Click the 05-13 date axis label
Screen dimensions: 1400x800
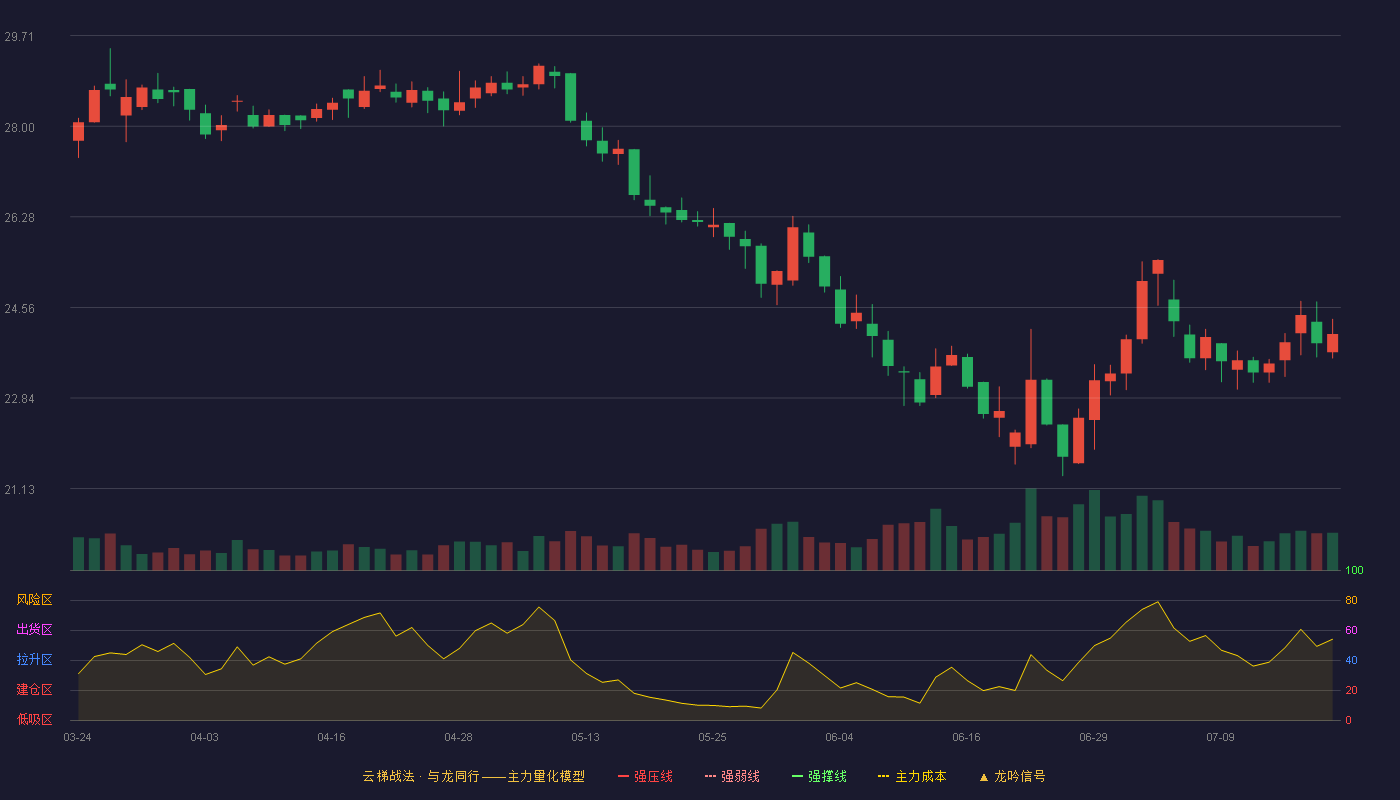point(585,737)
